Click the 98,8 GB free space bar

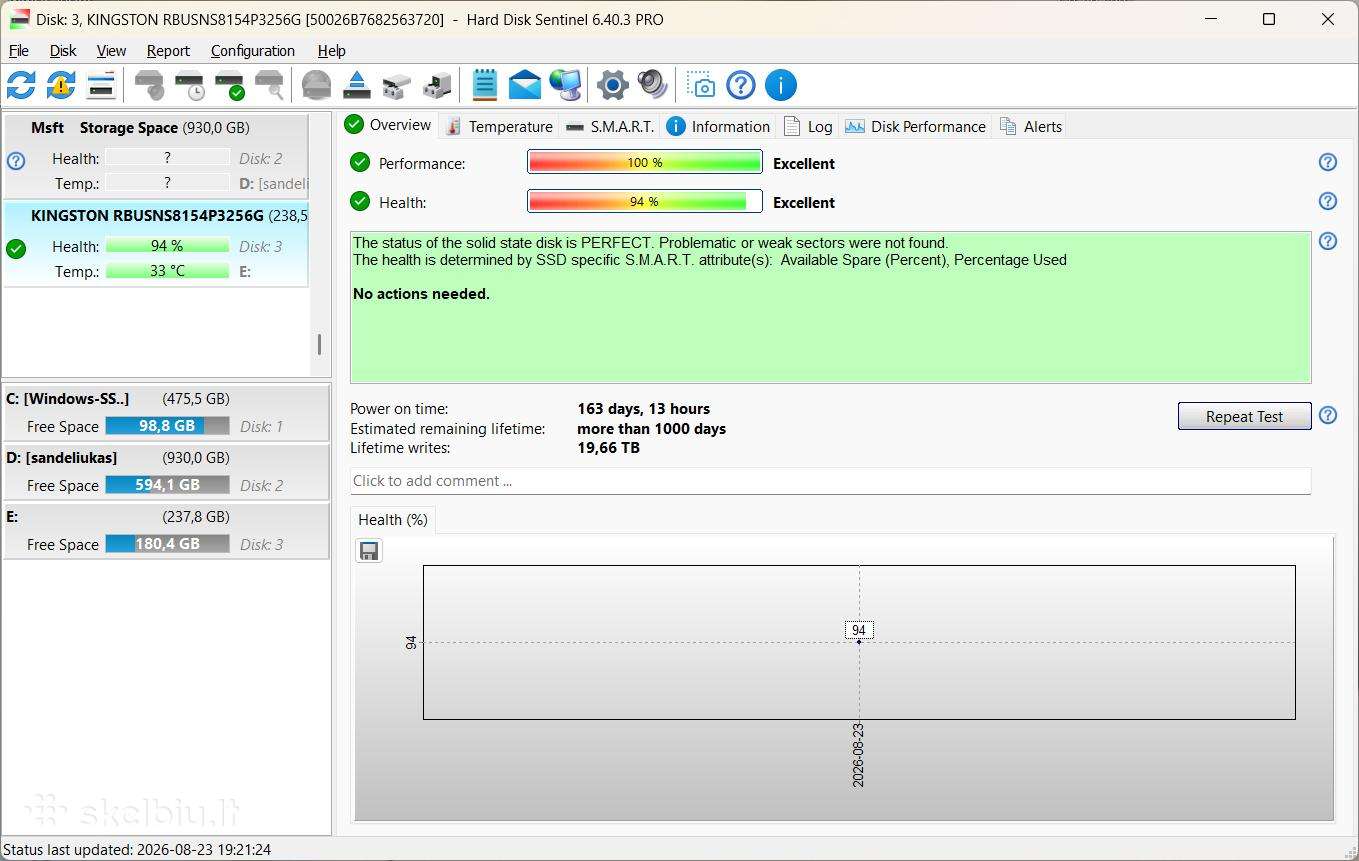167,426
